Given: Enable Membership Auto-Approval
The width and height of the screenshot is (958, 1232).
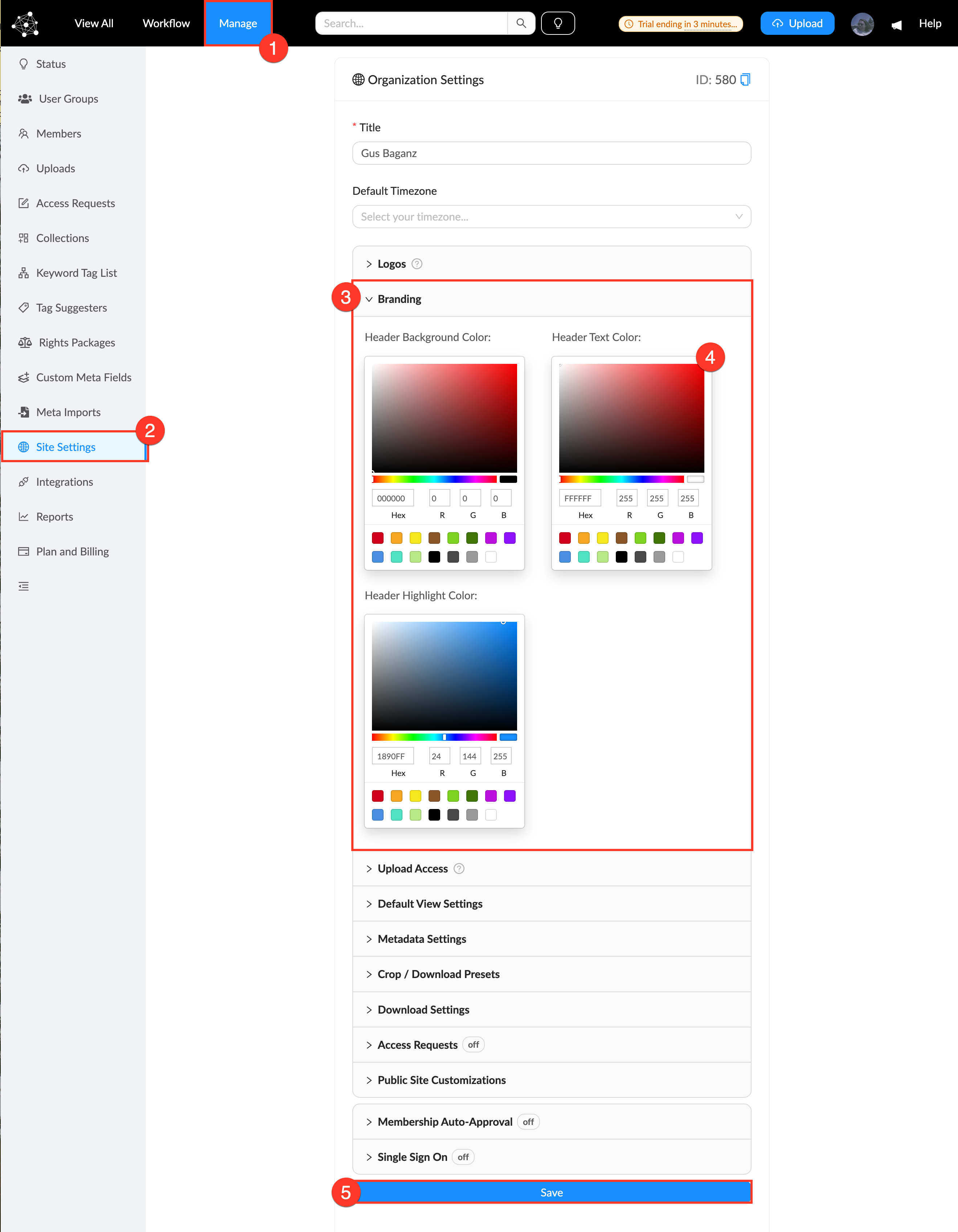Looking at the screenshot, I should [528, 1121].
